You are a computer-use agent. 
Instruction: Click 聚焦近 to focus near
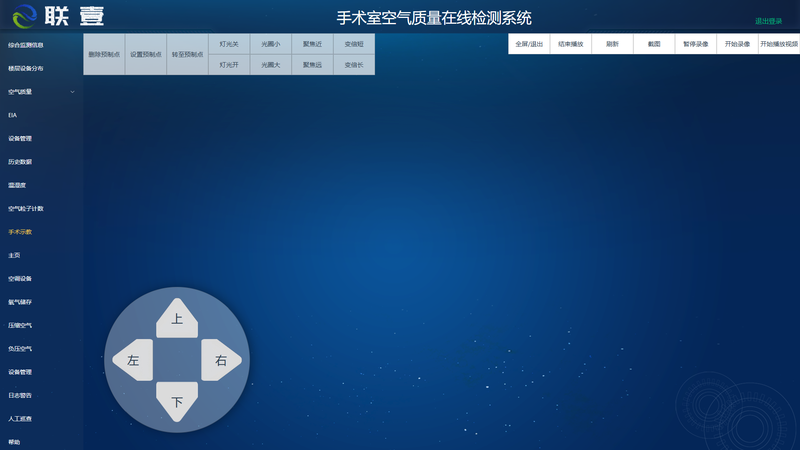click(x=313, y=44)
